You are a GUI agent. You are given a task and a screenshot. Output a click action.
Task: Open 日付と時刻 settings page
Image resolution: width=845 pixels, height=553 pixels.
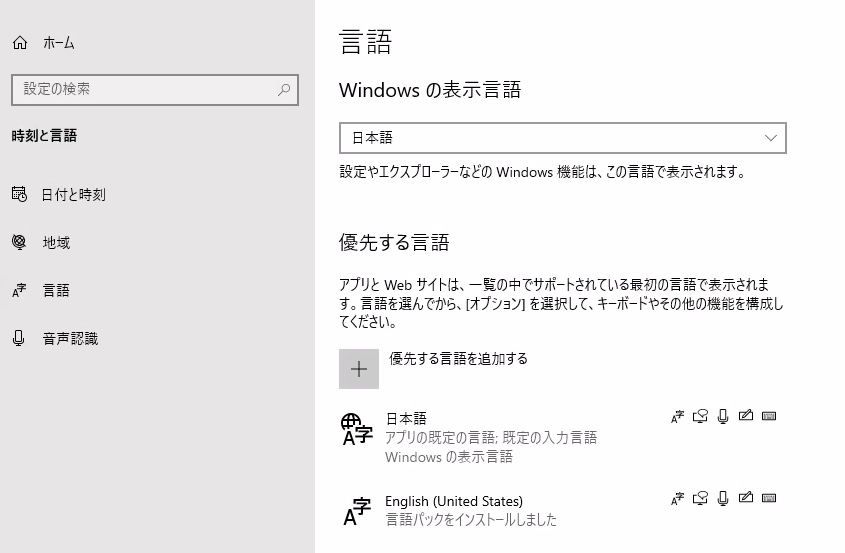[74, 195]
